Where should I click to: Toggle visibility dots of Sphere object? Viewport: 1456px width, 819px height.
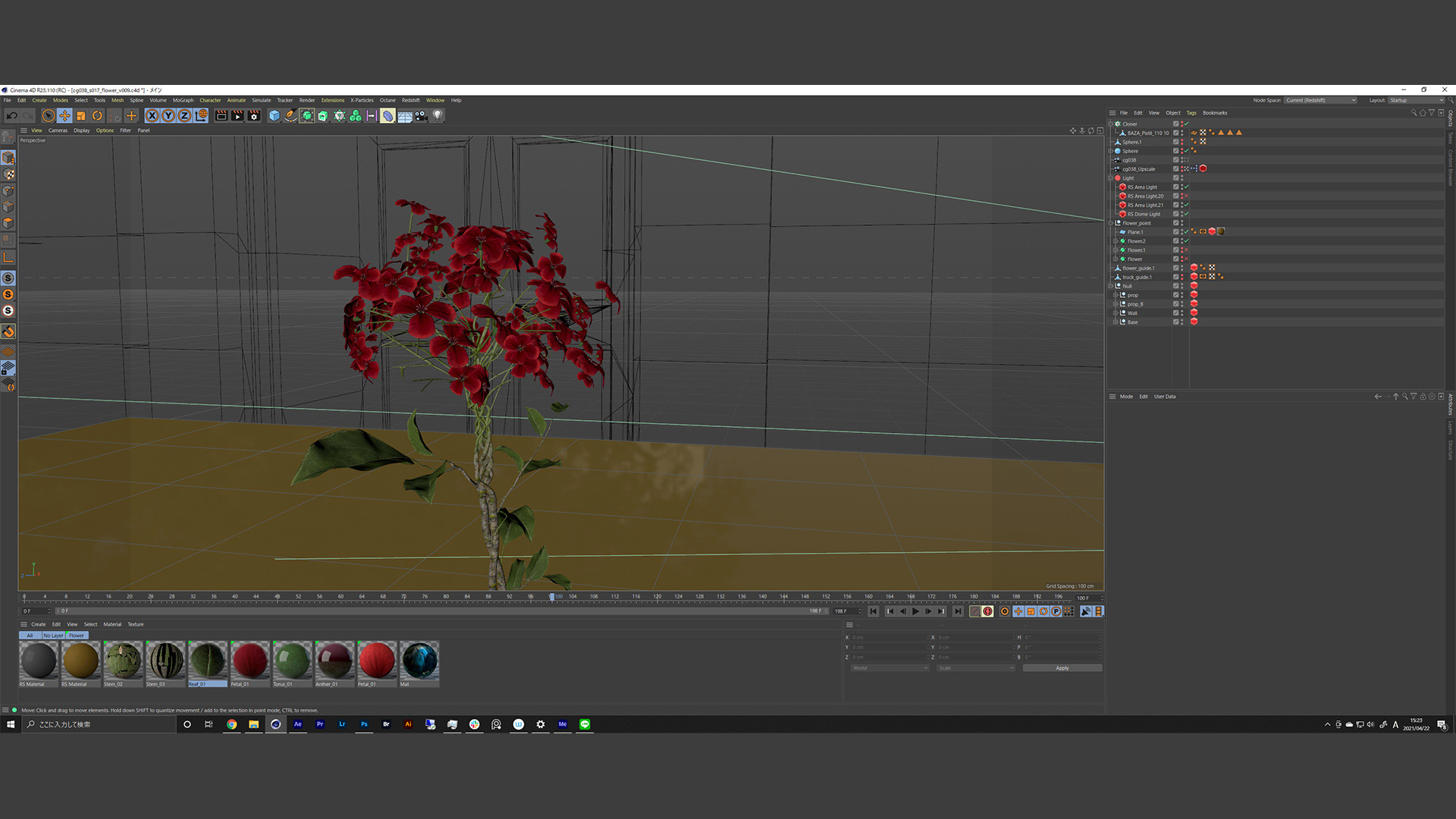[x=1181, y=151]
